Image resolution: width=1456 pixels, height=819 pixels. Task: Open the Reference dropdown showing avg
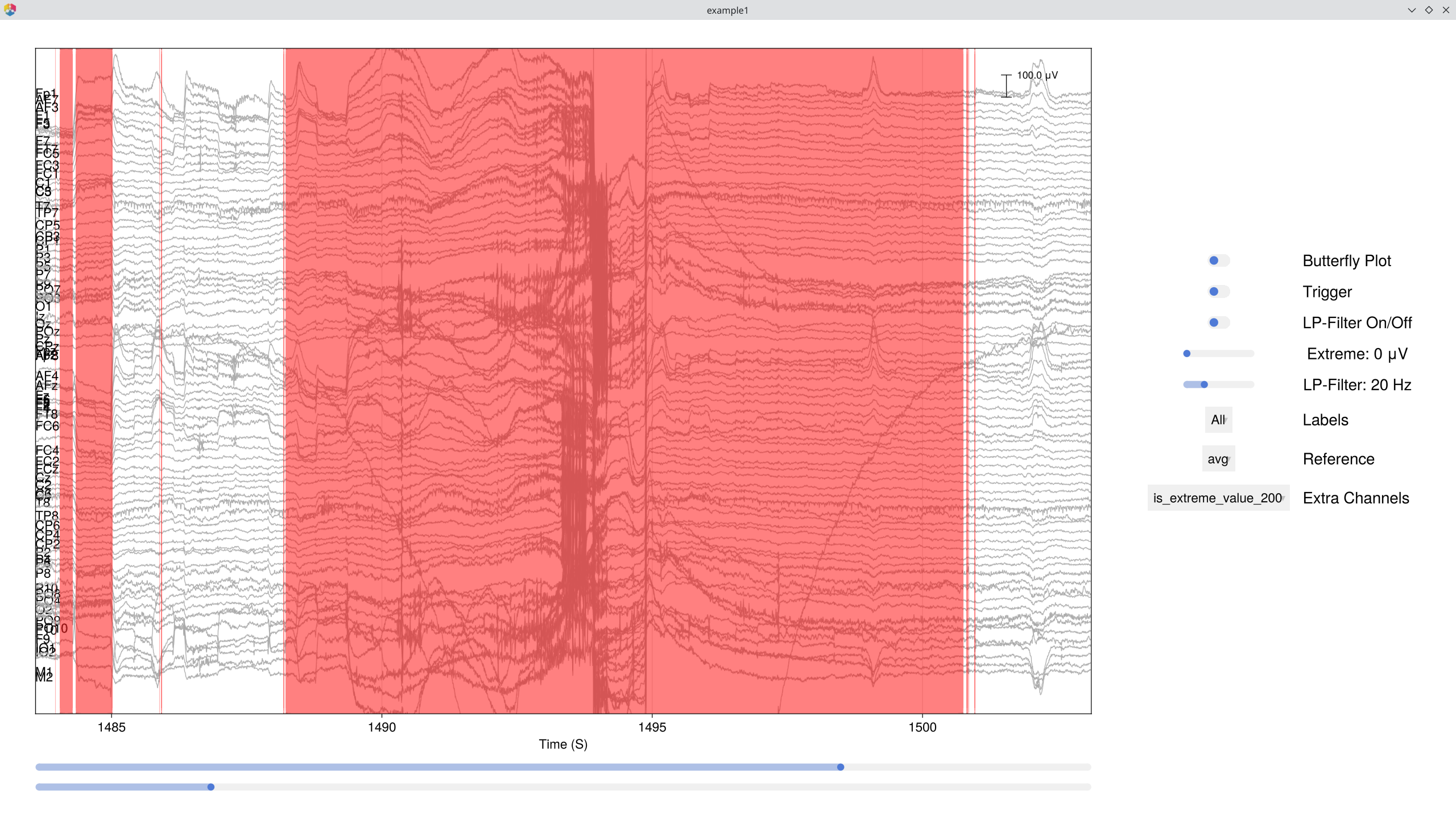(x=1218, y=458)
